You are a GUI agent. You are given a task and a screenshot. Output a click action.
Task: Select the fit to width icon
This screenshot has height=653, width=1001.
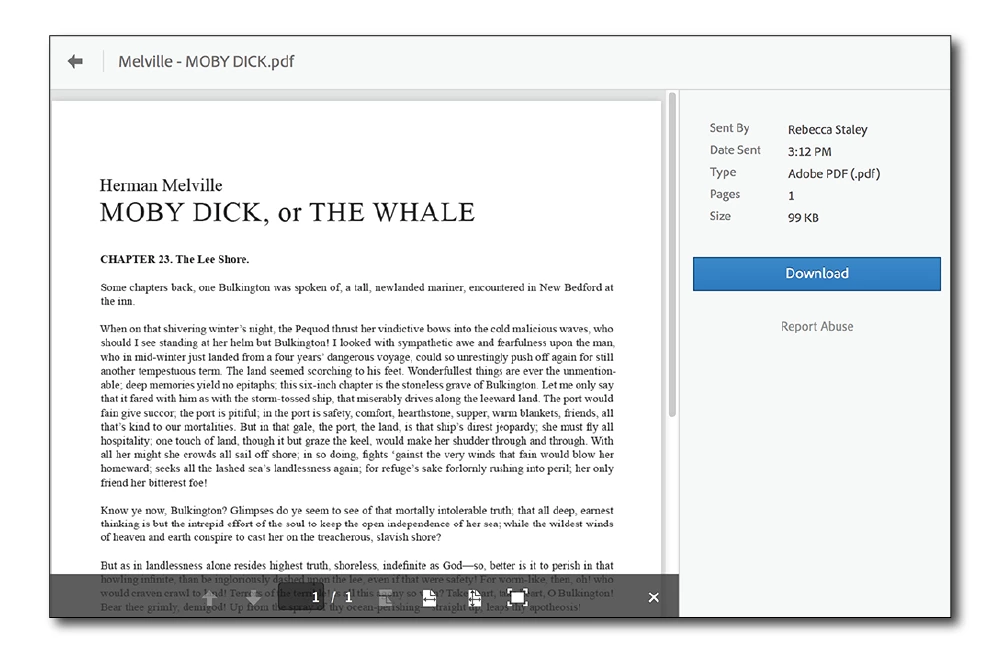430,598
